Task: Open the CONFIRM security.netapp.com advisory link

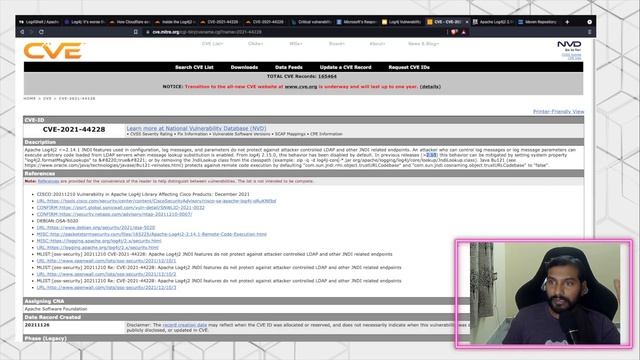Action: [114, 214]
